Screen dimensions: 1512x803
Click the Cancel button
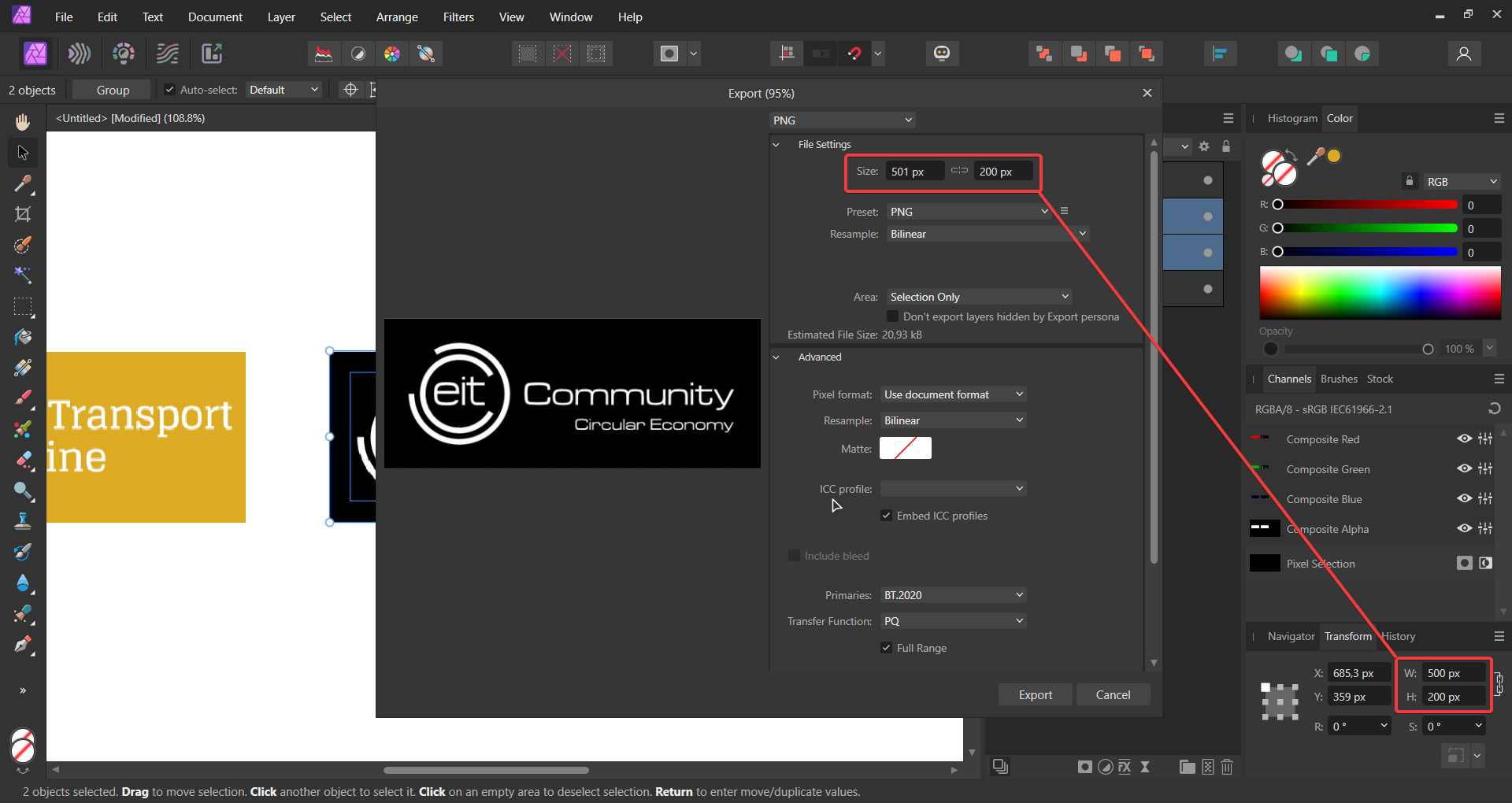click(x=1113, y=694)
